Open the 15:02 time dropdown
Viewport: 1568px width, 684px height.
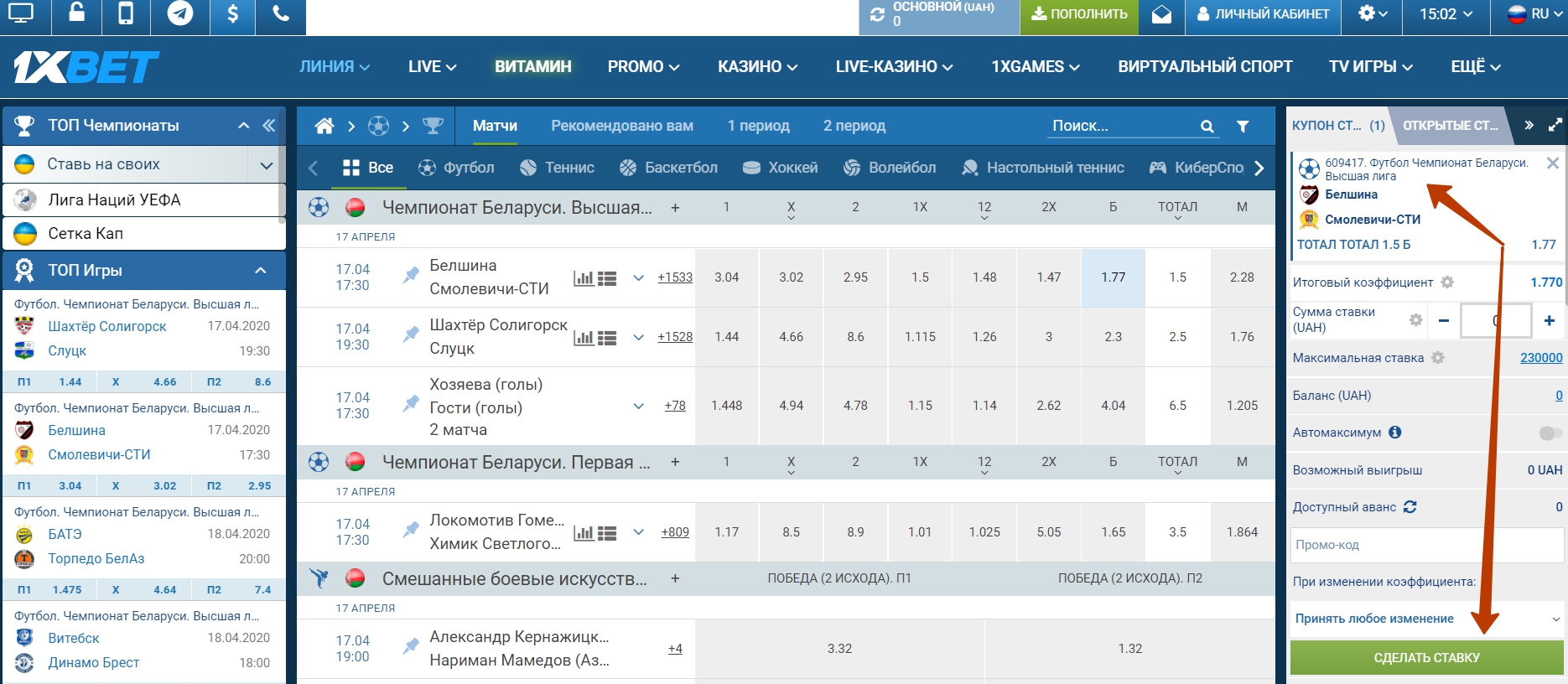tap(1446, 14)
